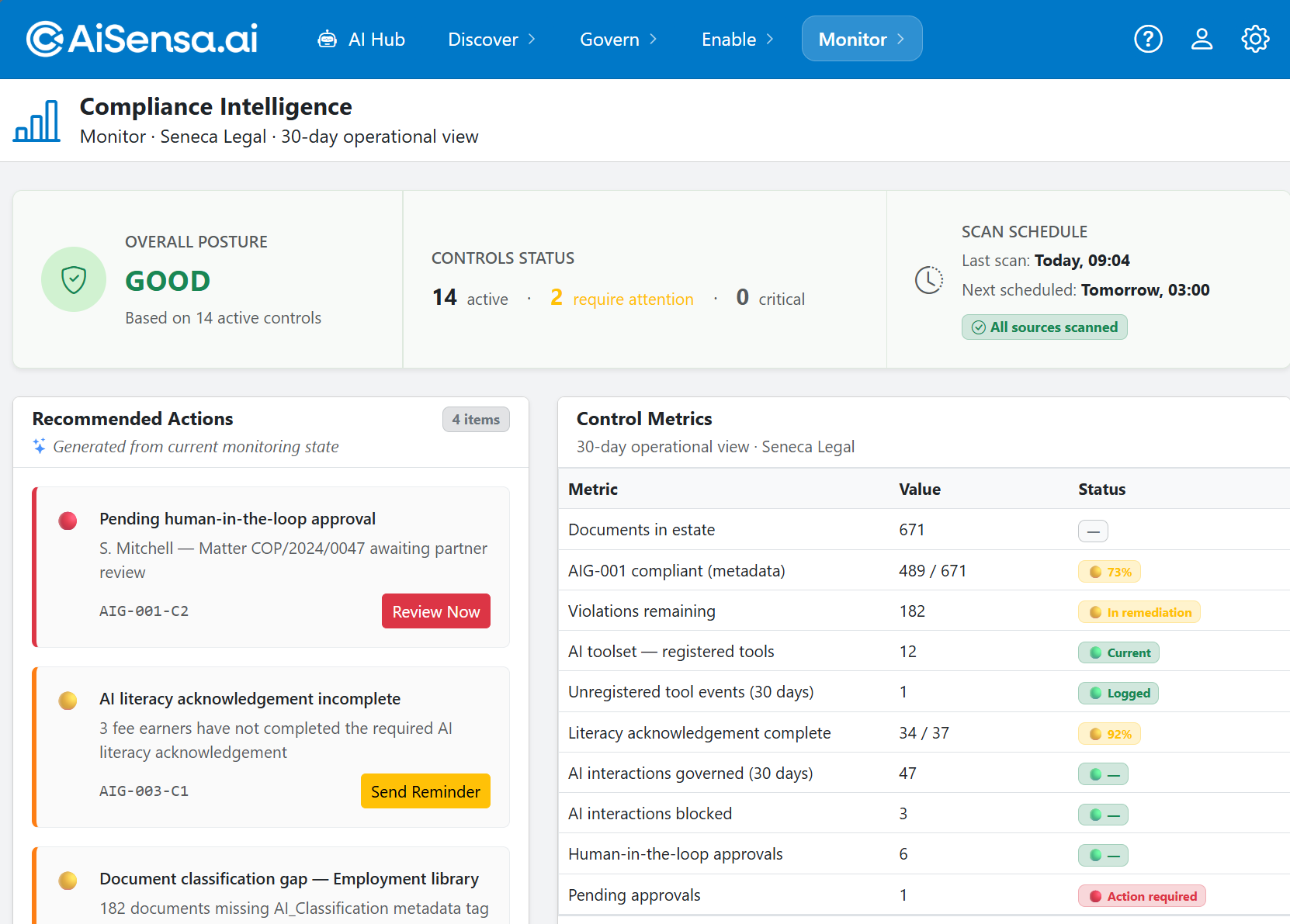Click the Pending human-in-the-loop approval title
The height and width of the screenshot is (924, 1290).
coord(238,519)
